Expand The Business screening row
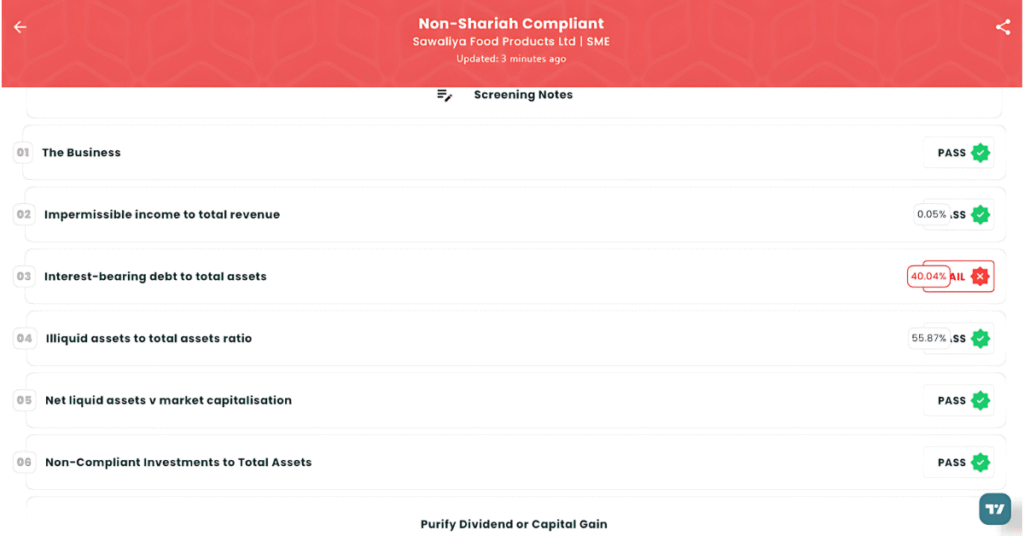This screenshot has width=1024, height=536. pos(514,153)
